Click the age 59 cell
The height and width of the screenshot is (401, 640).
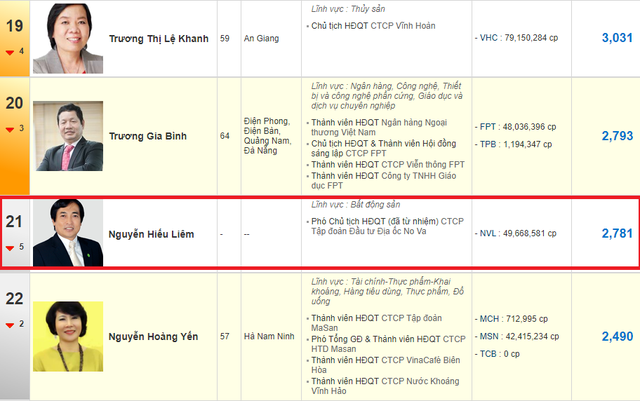[x=224, y=38]
